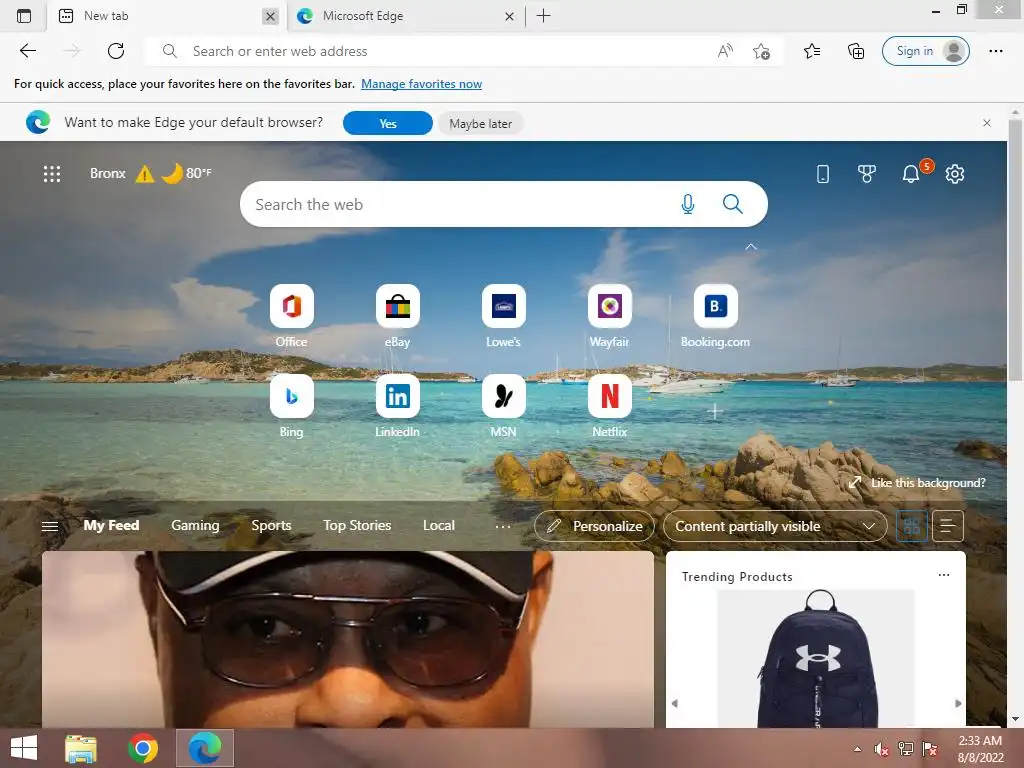Click the Maybe later button

point(480,123)
